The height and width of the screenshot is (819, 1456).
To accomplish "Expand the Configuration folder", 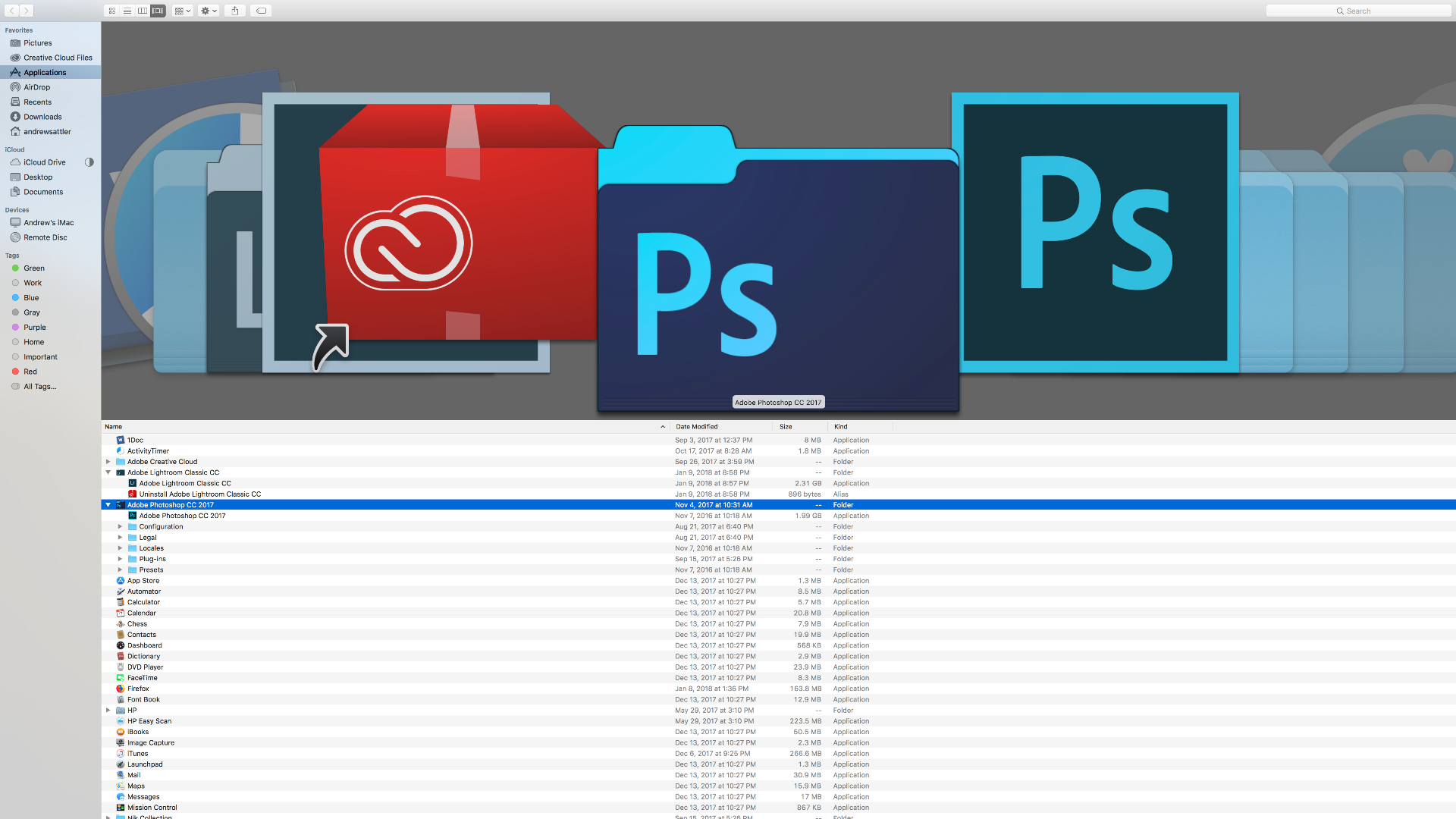I will point(120,526).
